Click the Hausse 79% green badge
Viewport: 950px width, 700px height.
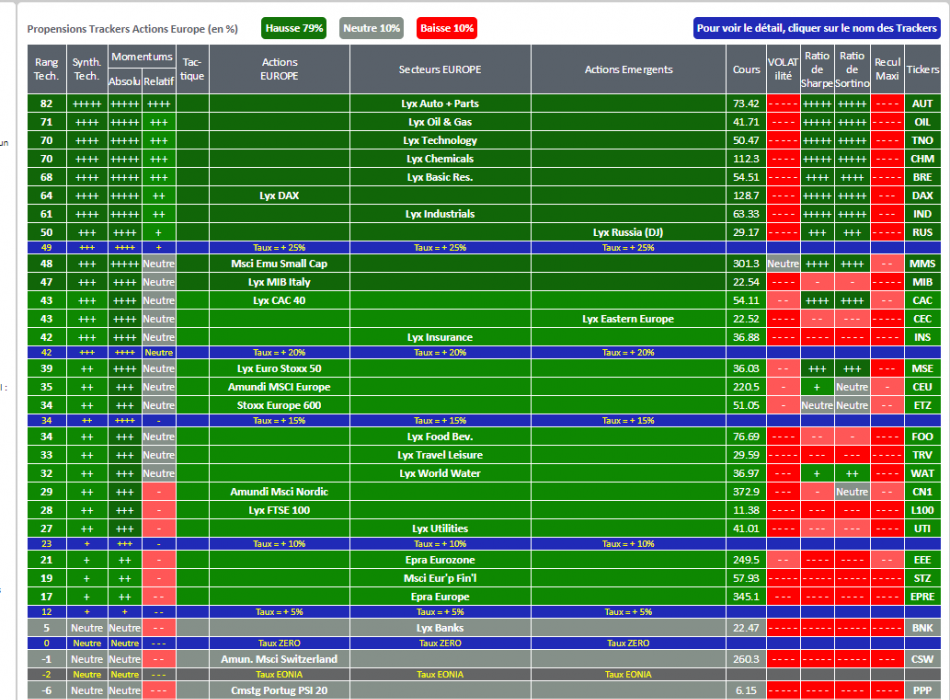(x=294, y=28)
